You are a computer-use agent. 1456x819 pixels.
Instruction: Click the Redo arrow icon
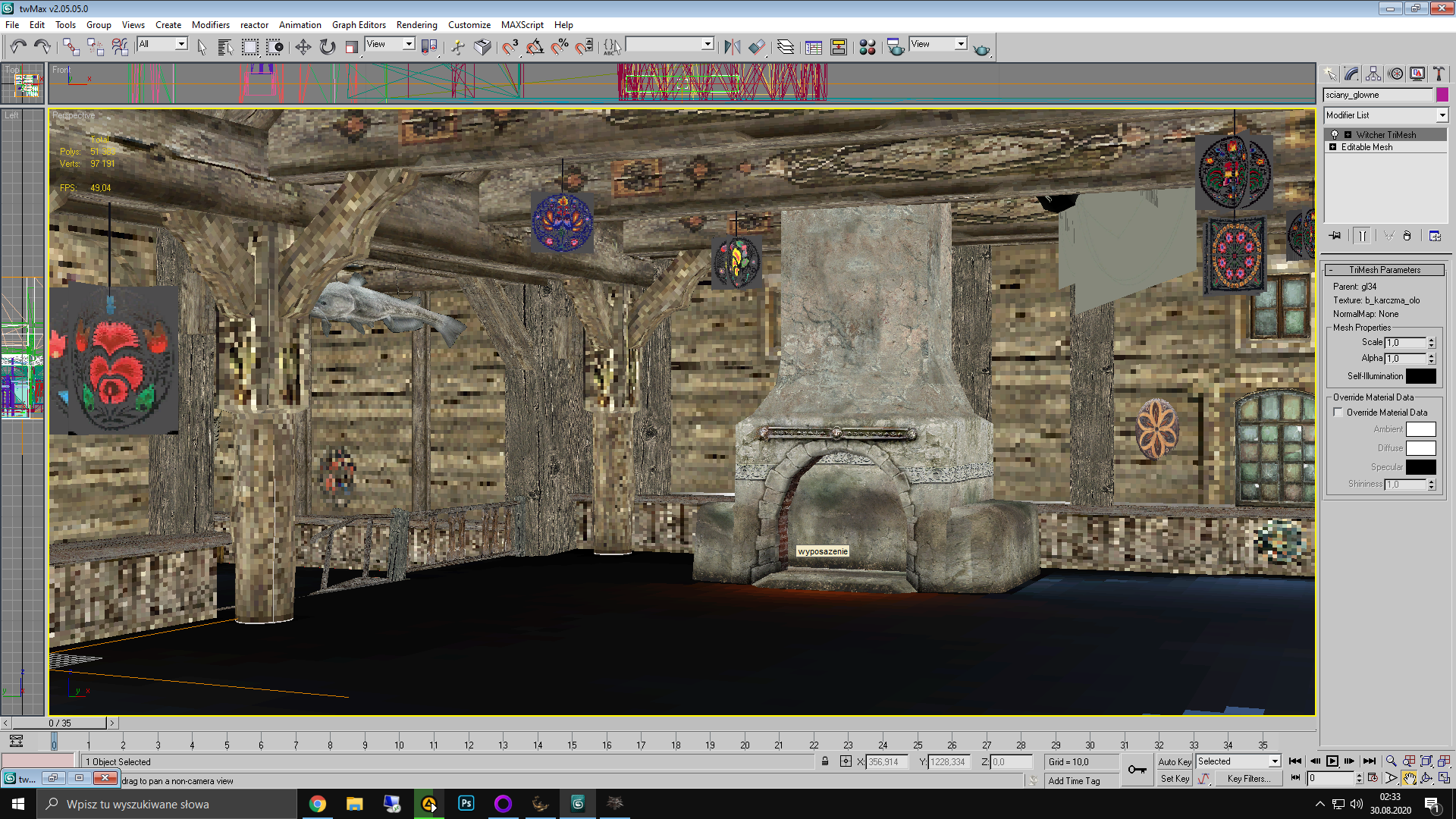(x=42, y=47)
